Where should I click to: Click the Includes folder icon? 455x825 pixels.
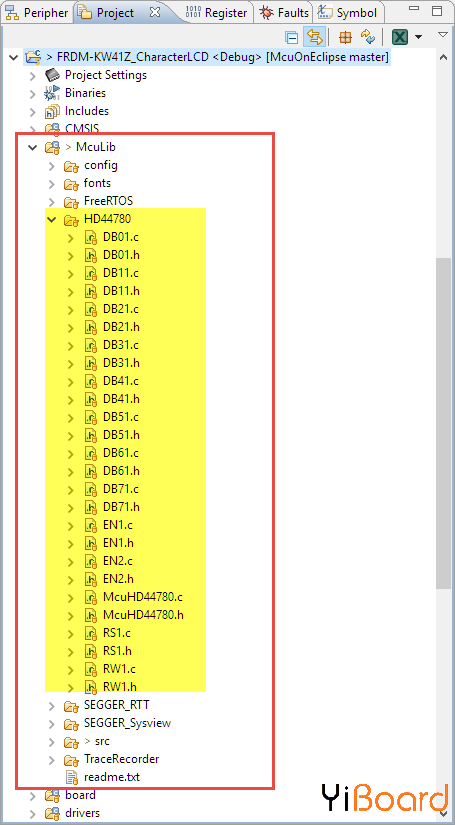(52, 111)
